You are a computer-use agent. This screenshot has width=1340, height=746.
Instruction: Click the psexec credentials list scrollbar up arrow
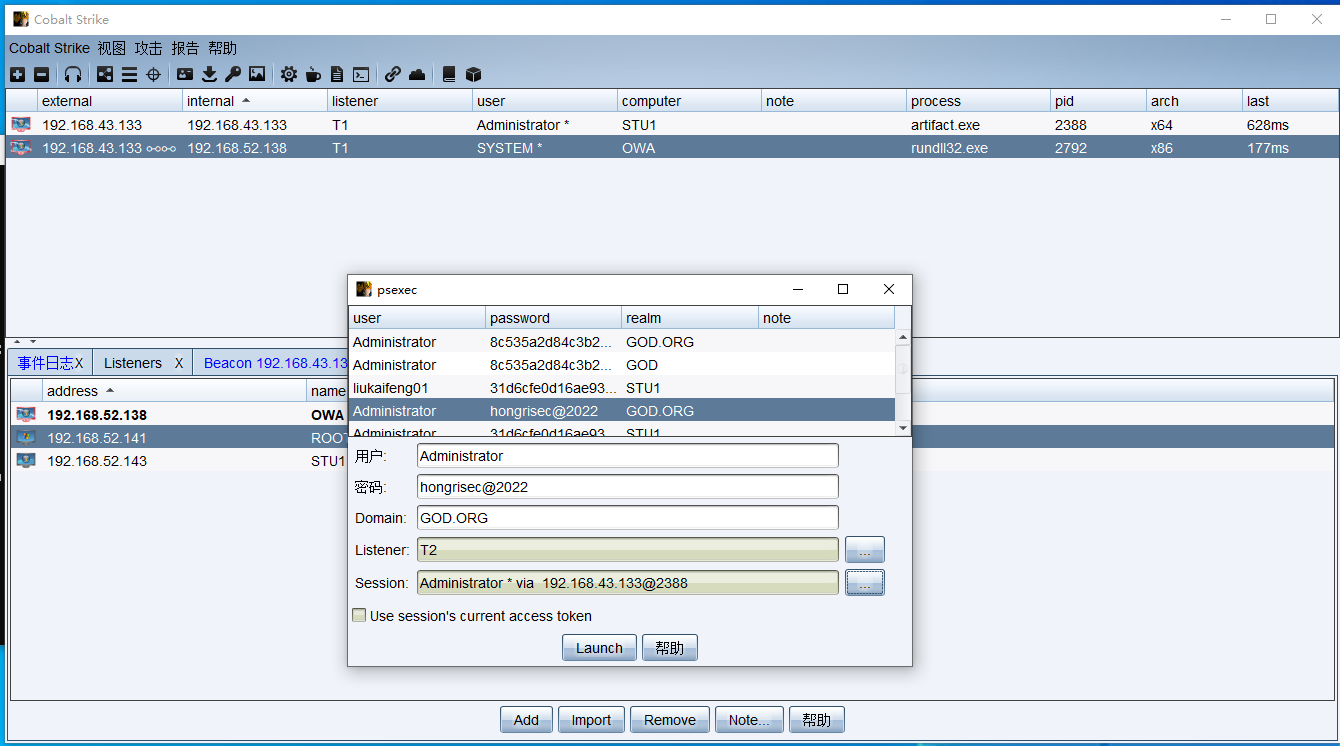pyautogui.click(x=903, y=338)
